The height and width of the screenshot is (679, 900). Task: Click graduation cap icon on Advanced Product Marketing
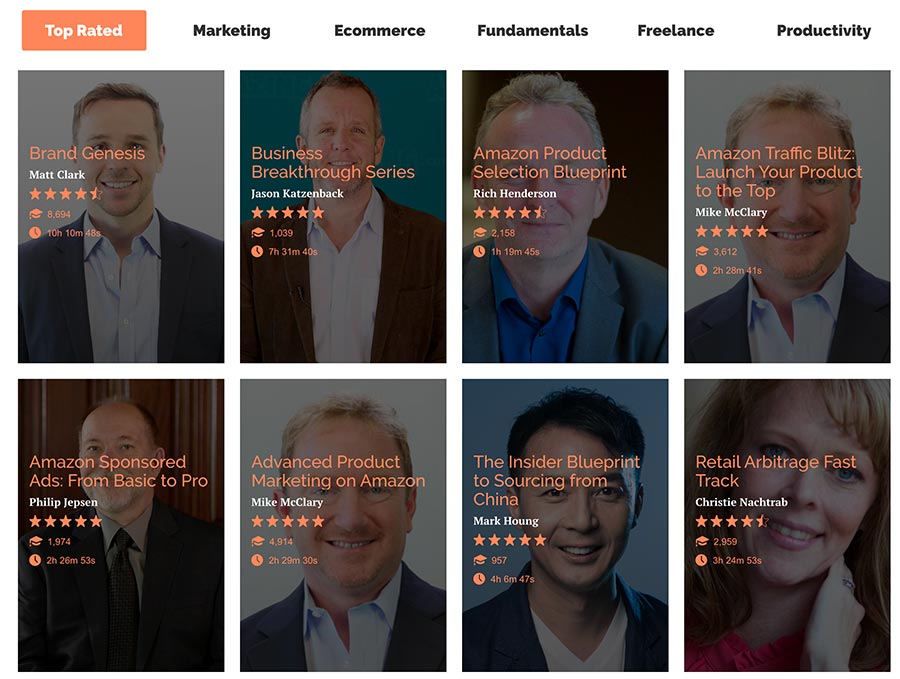257,541
